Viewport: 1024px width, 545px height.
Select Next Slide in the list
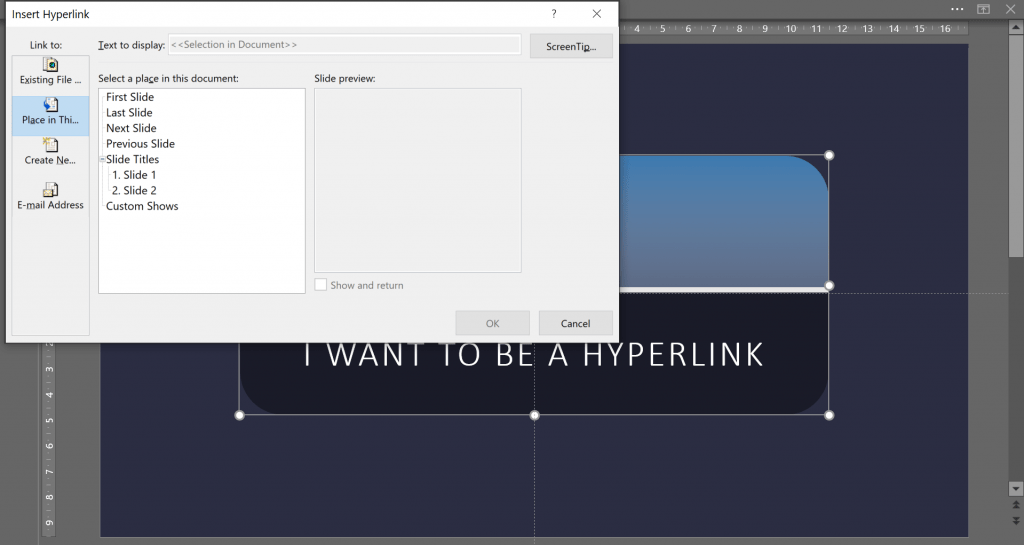click(x=131, y=128)
